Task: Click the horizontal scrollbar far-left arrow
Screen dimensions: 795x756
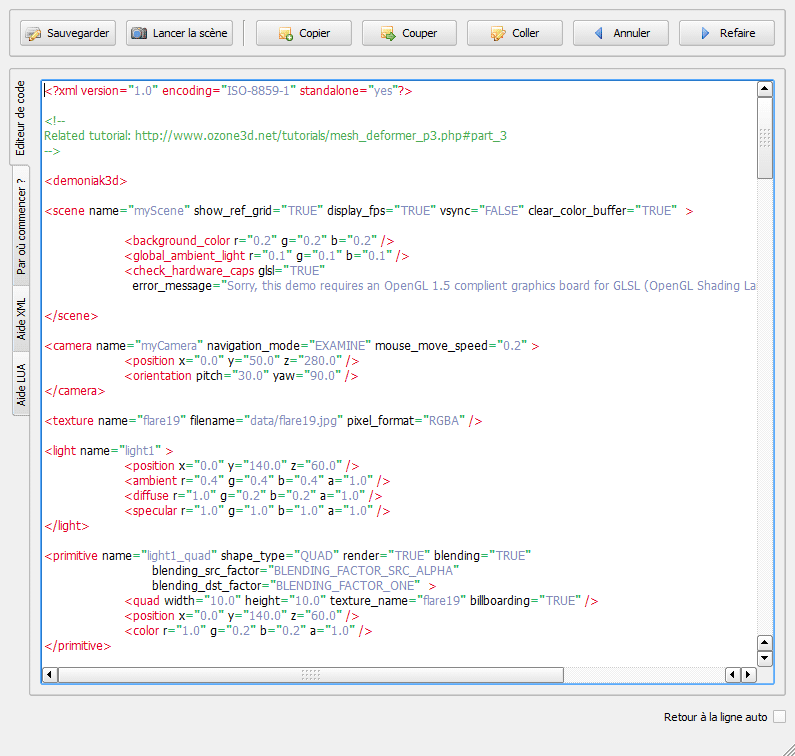Action: coord(49,675)
